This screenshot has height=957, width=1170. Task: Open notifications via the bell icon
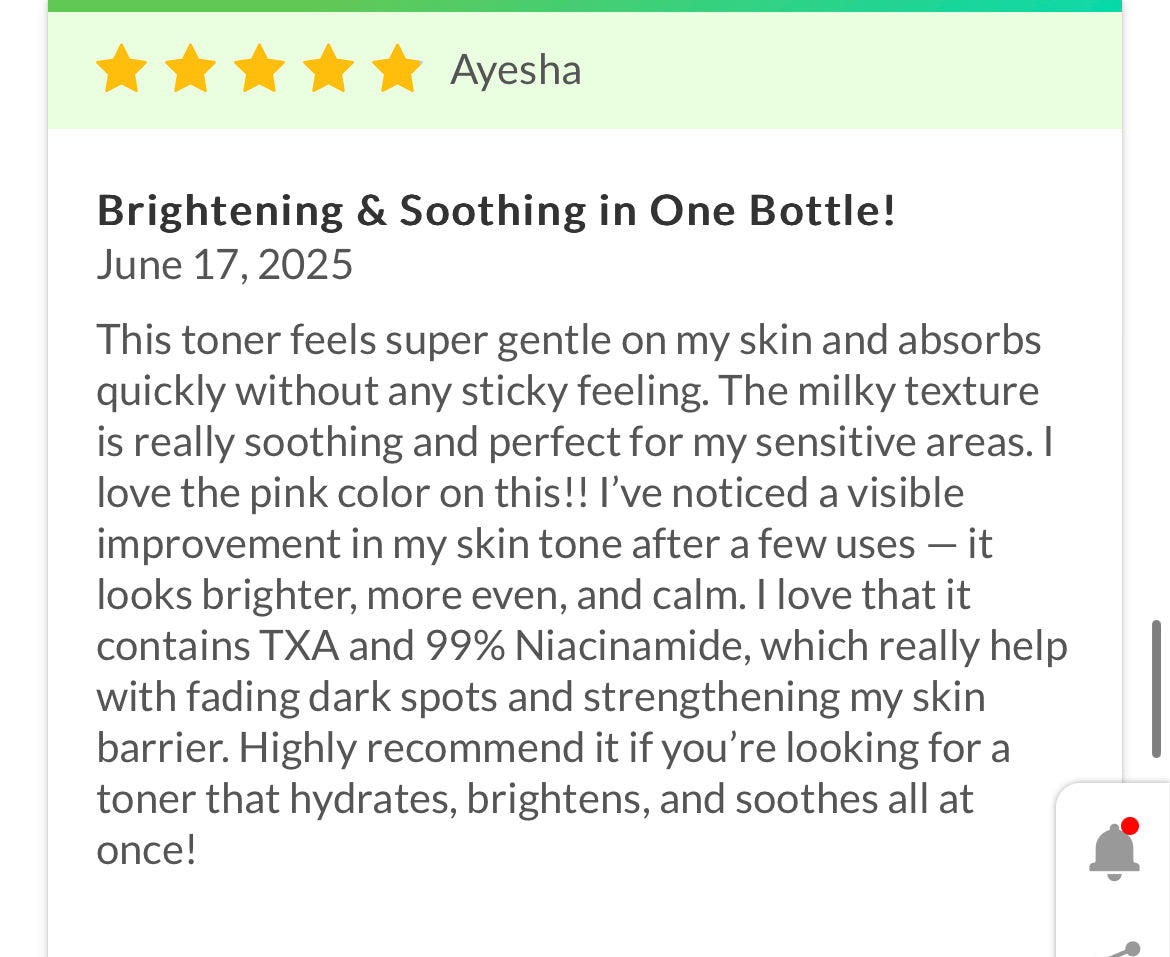pos(1114,852)
